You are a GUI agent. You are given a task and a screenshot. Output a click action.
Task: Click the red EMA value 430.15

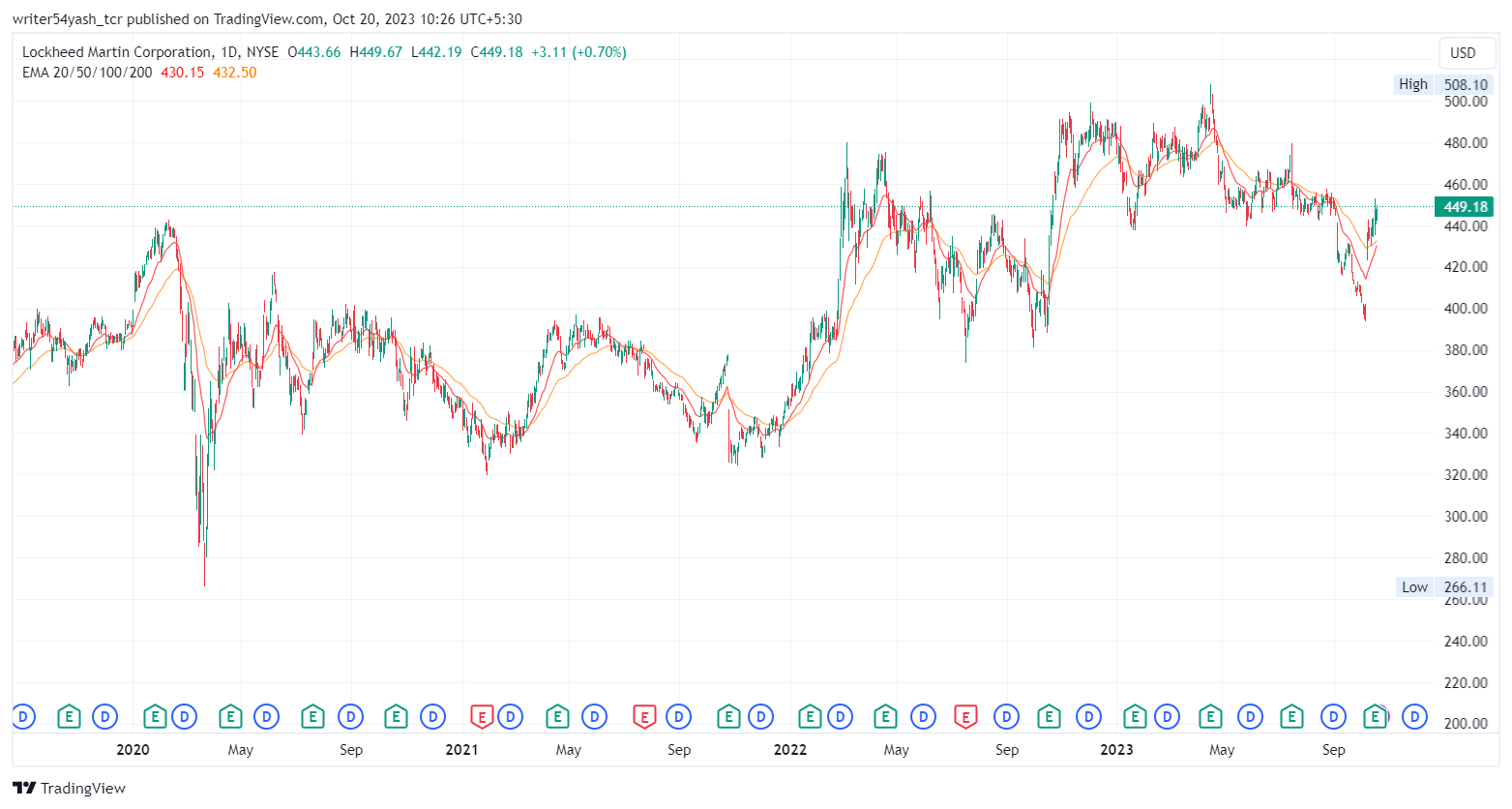tap(182, 73)
